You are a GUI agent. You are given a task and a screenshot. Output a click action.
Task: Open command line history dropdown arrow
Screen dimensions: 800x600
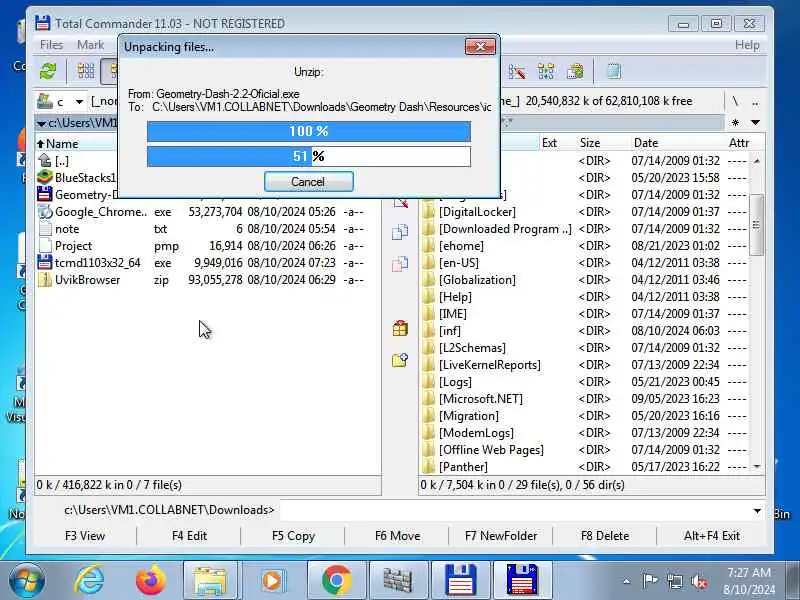click(x=757, y=511)
